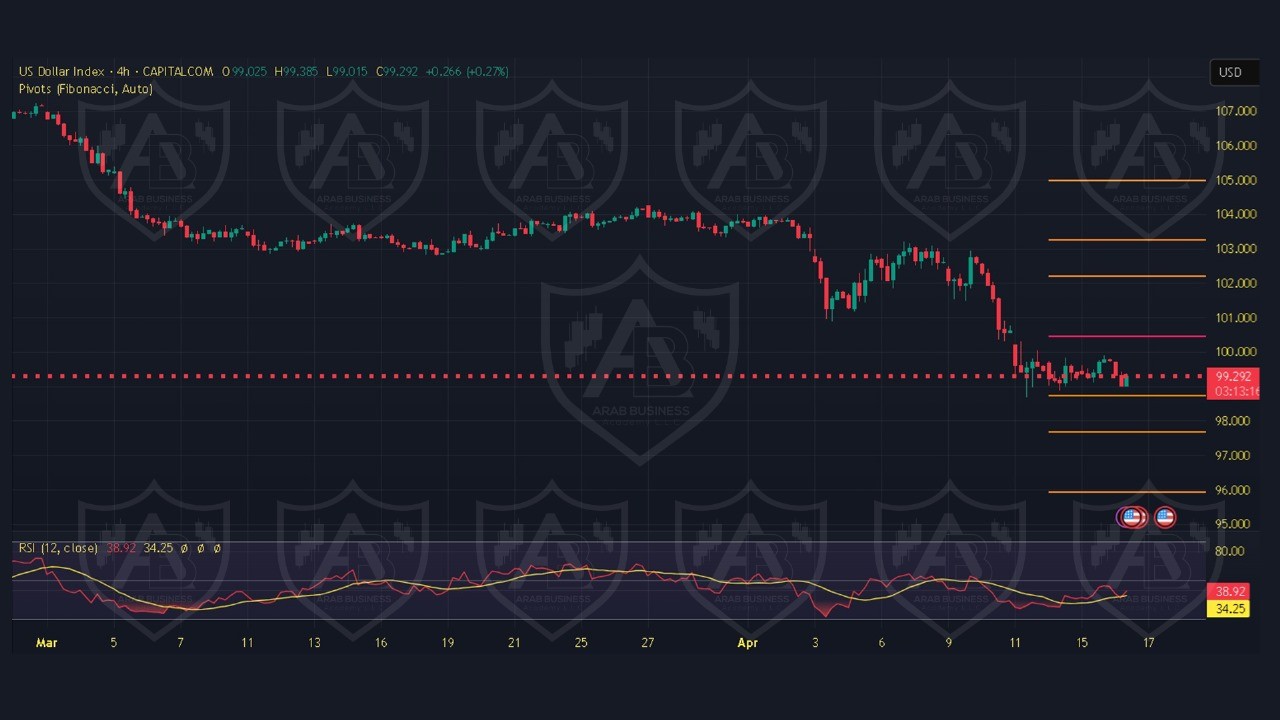Click the 80.00 RSI scale label
The width and height of the screenshot is (1280, 720).
coord(1231,551)
